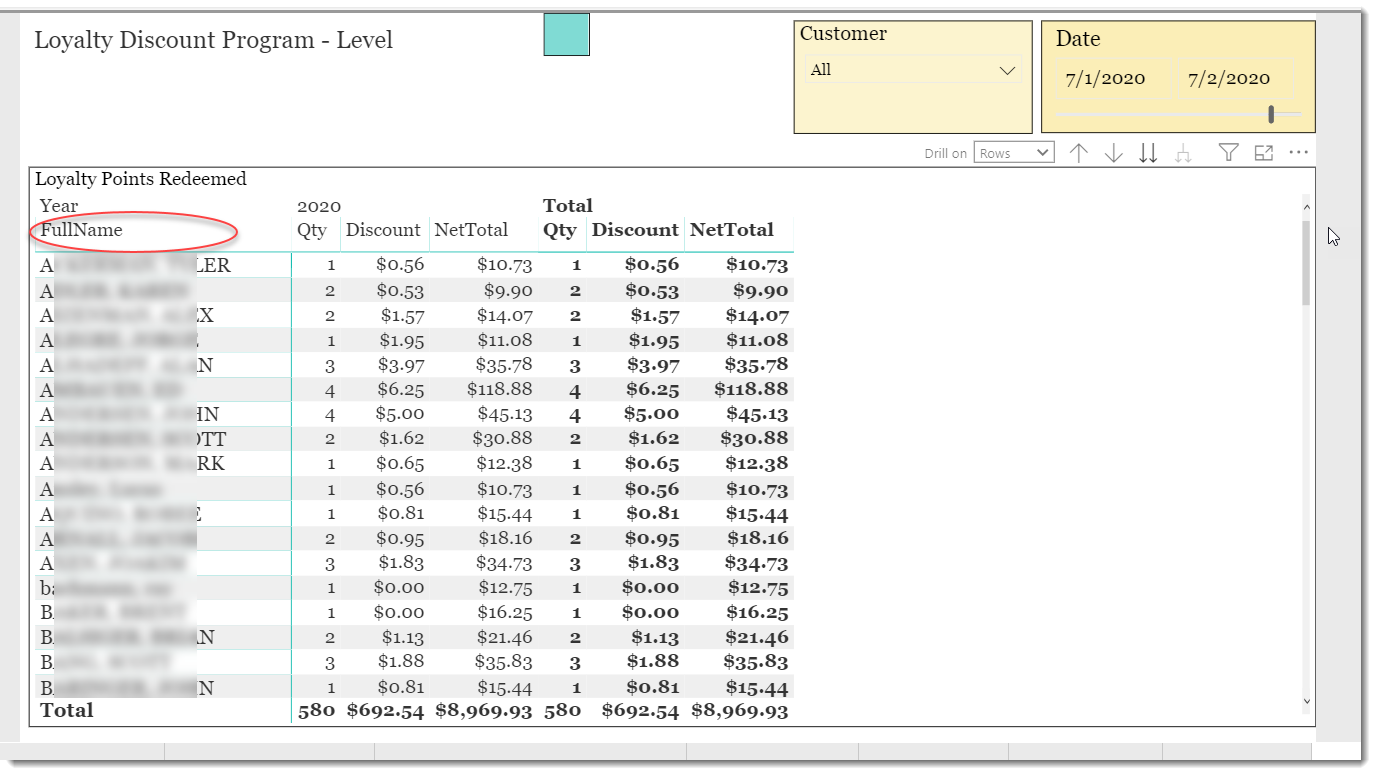Select bold Total Discount value $1.13
The image size is (1376, 775).
point(655,638)
